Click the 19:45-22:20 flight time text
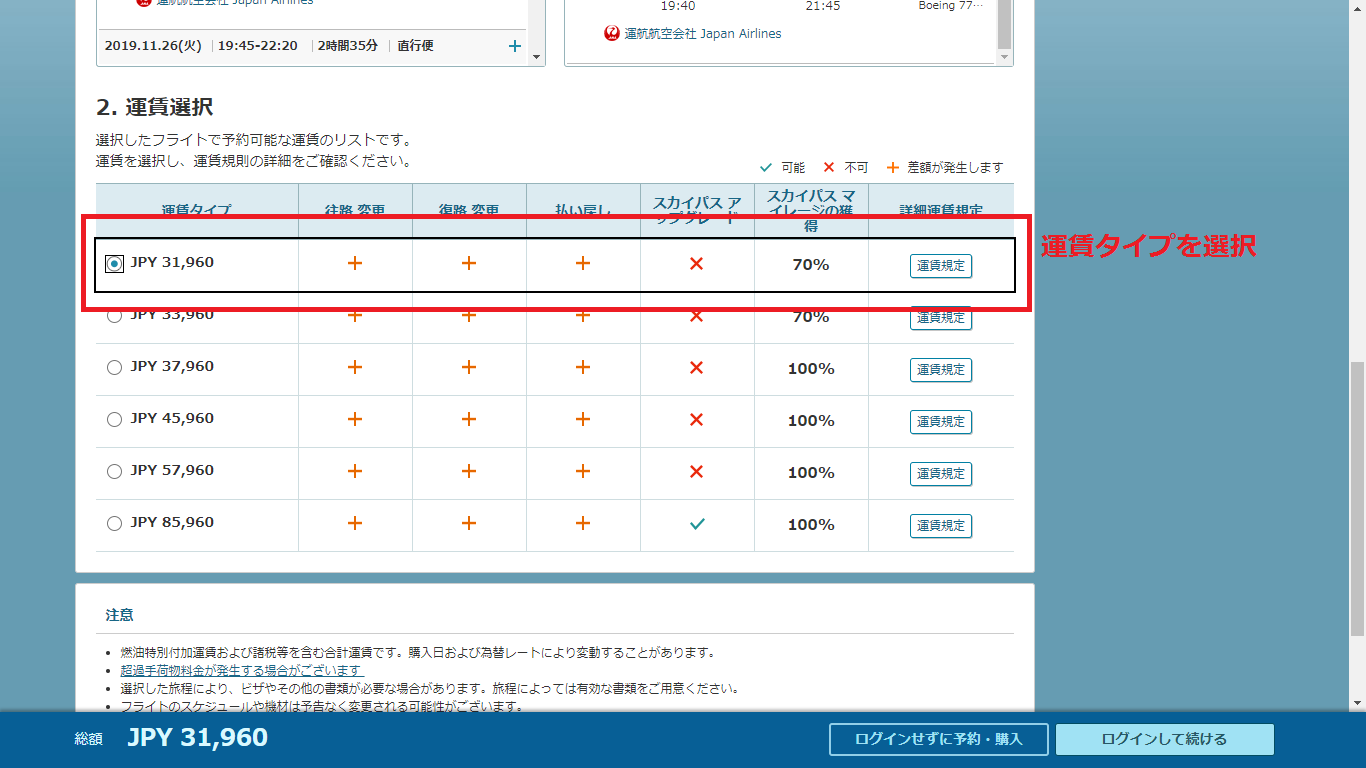1366x768 pixels. [x=257, y=46]
